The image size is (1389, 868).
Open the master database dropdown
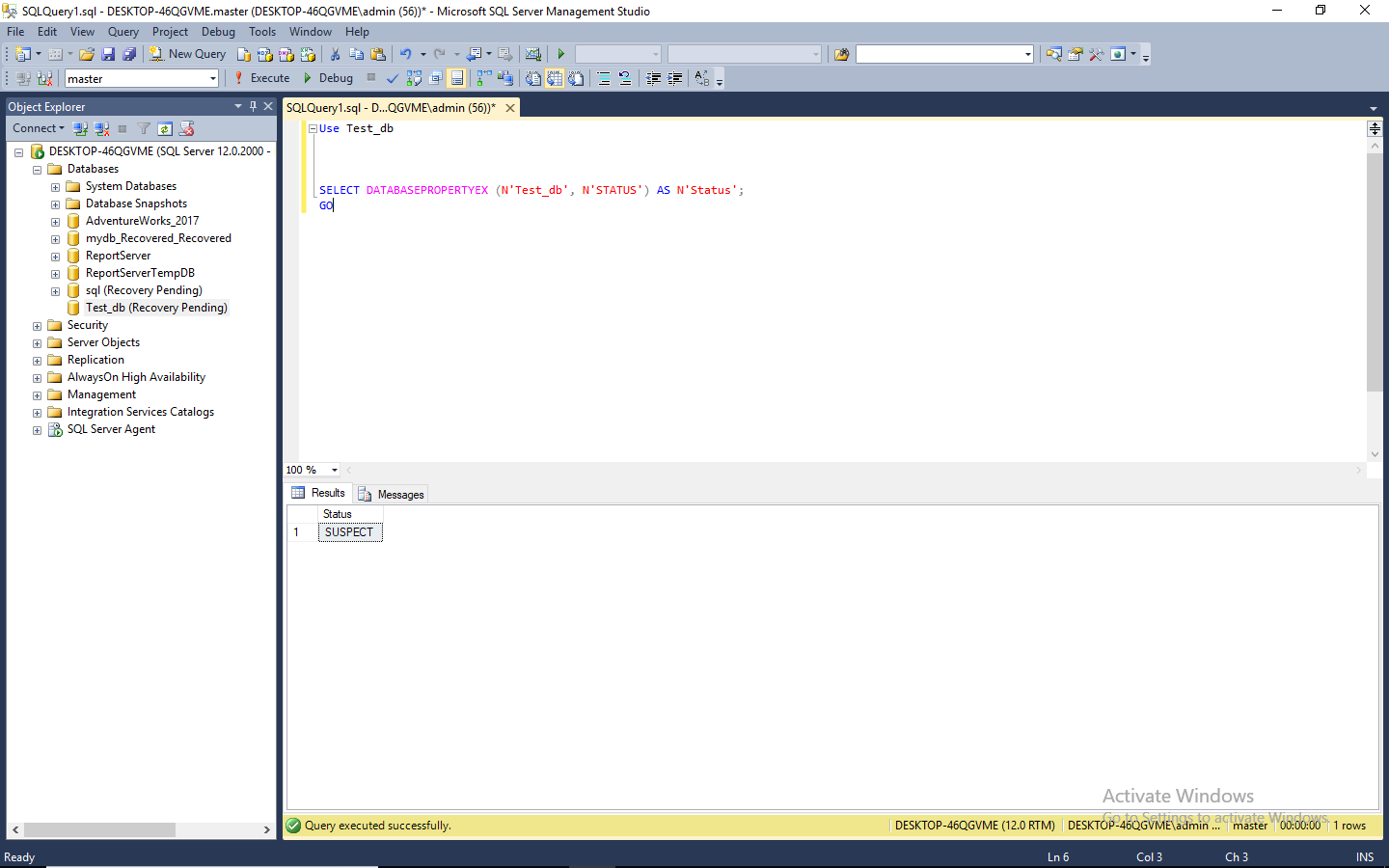[x=212, y=79]
